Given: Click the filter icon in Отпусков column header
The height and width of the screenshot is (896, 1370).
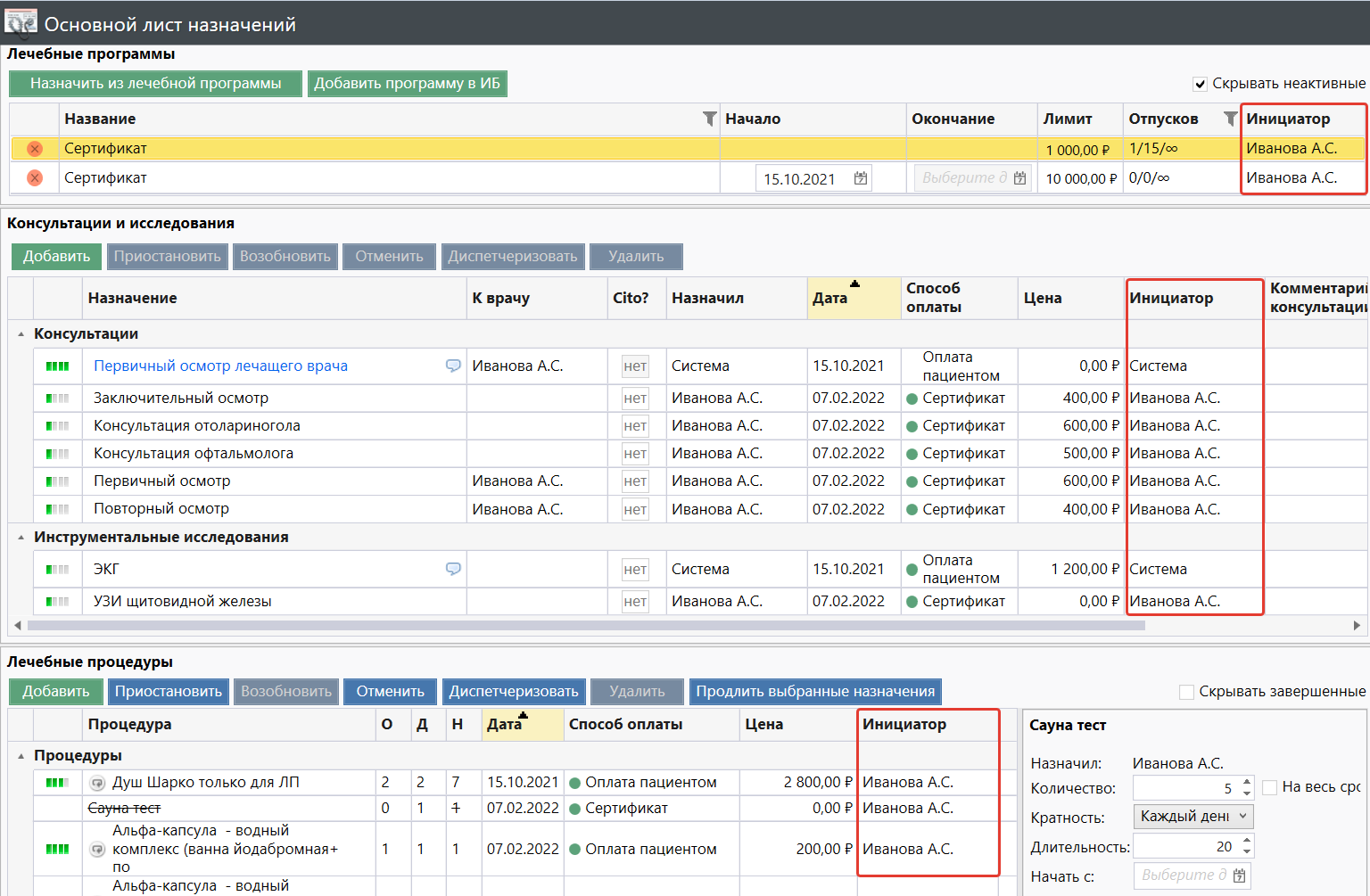Looking at the screenshot, I should coord(1230,119).
